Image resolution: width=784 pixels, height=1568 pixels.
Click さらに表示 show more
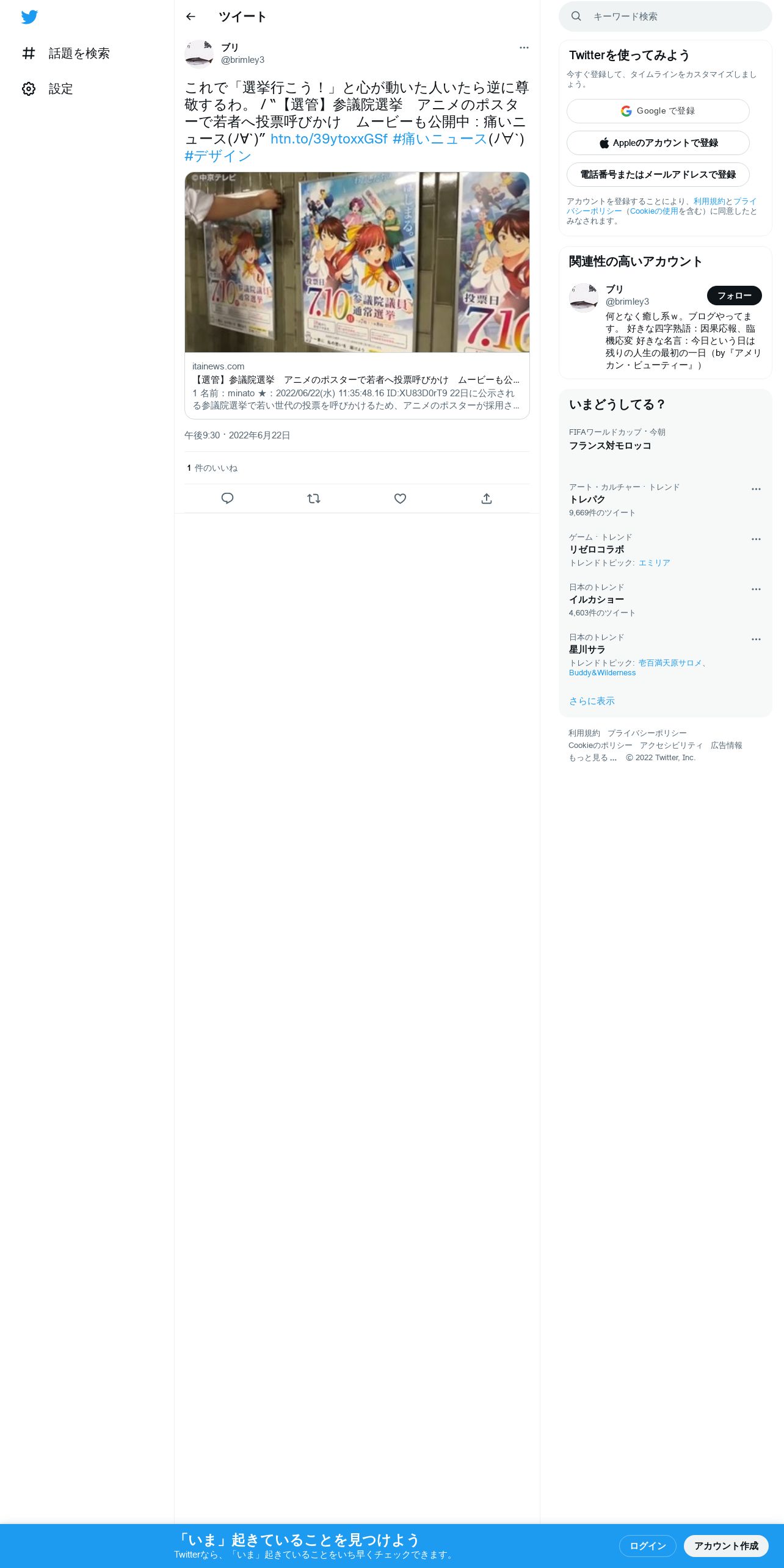coord(592,701)
